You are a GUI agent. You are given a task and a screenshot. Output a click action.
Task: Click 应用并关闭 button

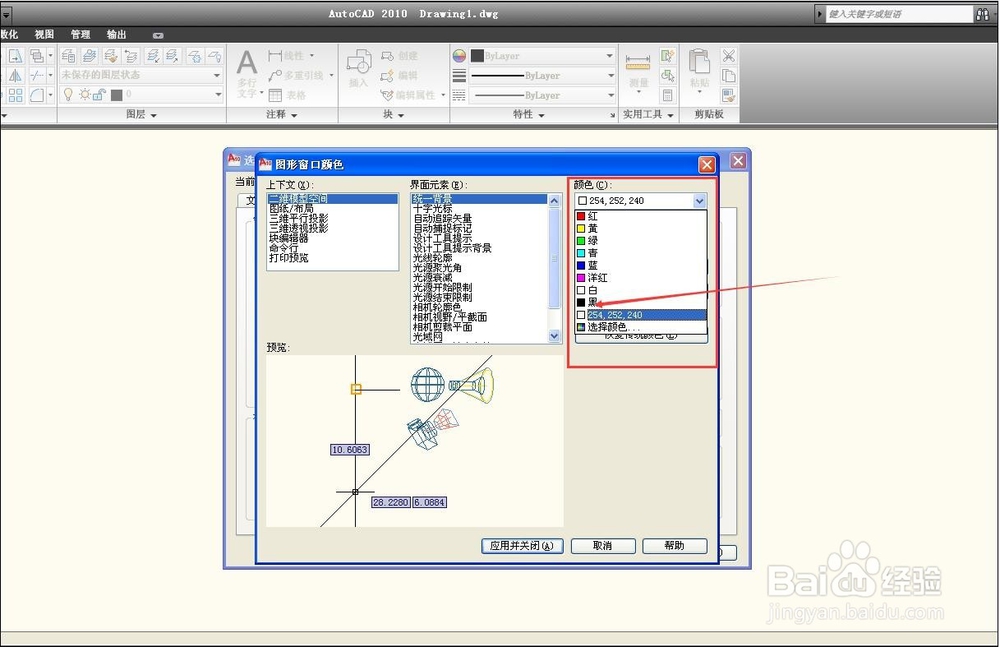pyautogui.click(x=522, y=546)
